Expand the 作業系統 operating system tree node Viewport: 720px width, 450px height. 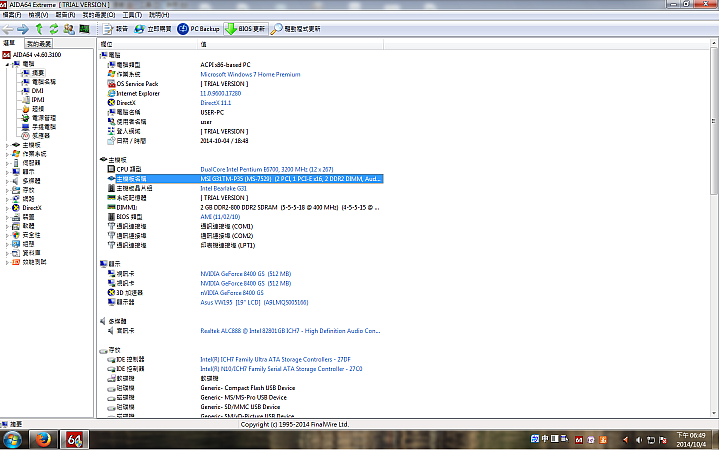point(7,154)
